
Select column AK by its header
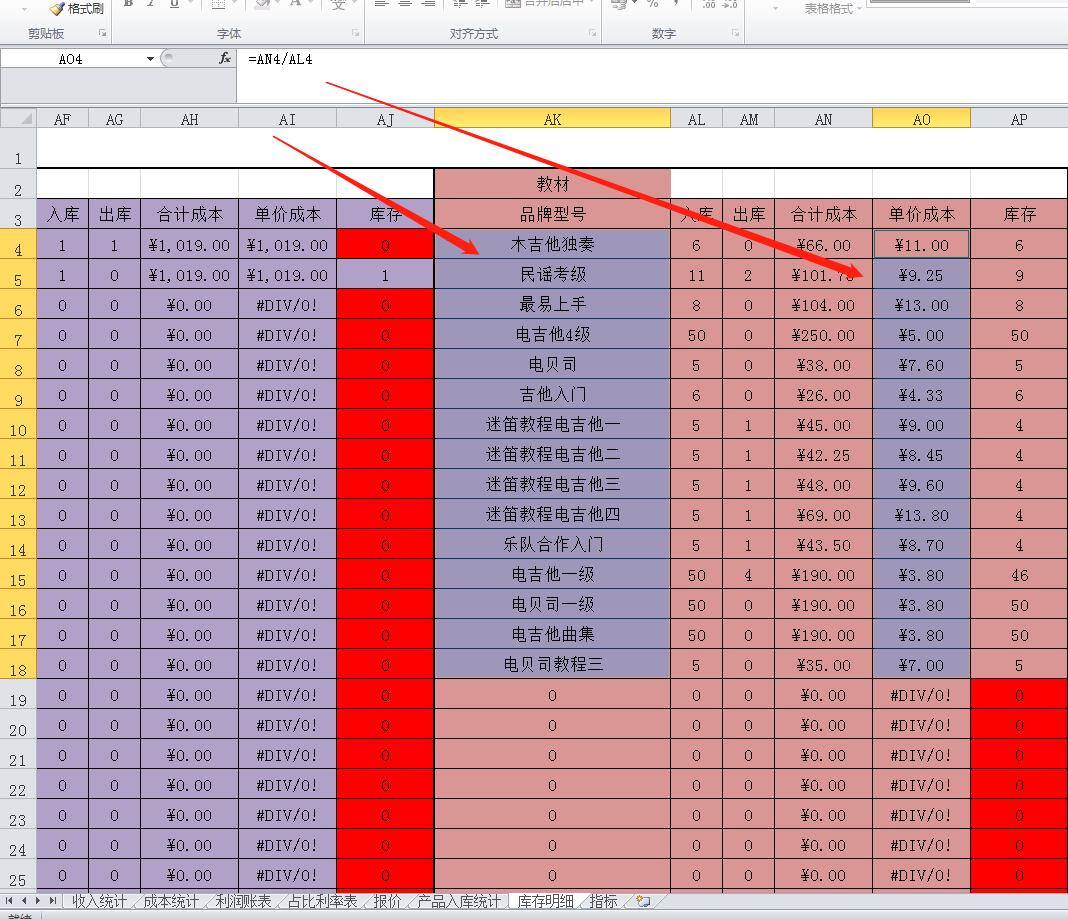552,119
